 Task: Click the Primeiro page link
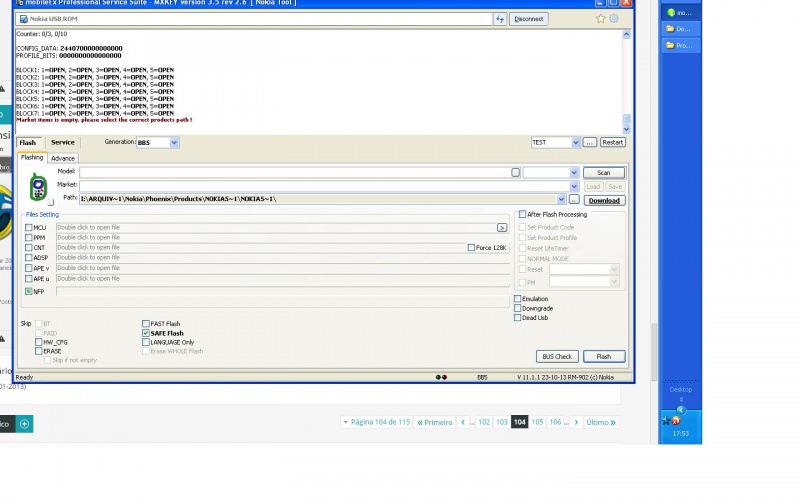[435, 422]
